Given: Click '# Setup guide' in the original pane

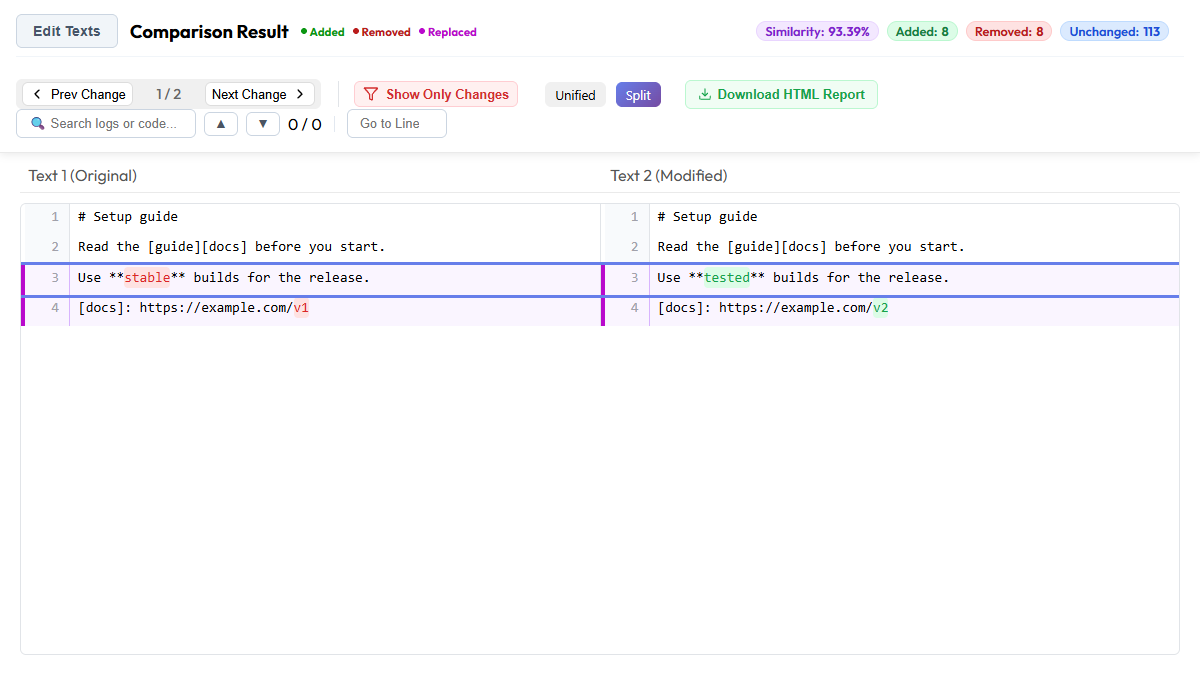Looking at the screenshot, I should click(128, 216).
